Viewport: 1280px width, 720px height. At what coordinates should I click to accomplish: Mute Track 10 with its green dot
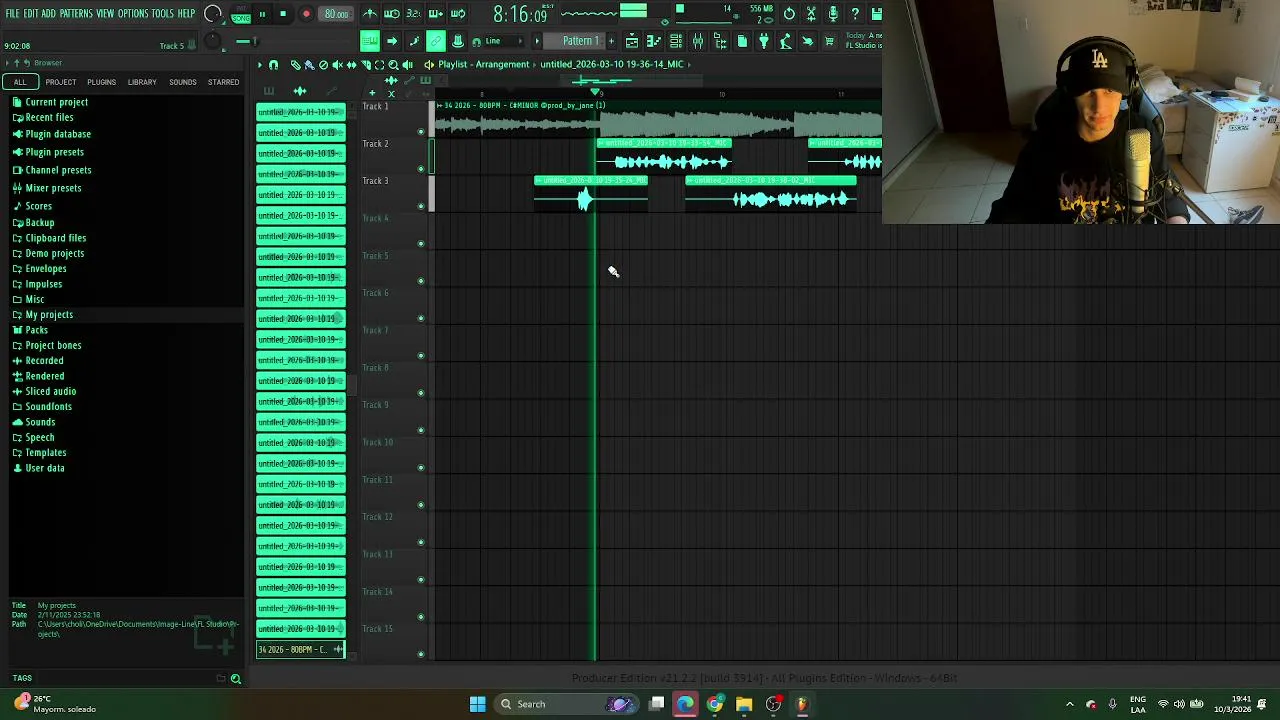click(x=421, y=468)
